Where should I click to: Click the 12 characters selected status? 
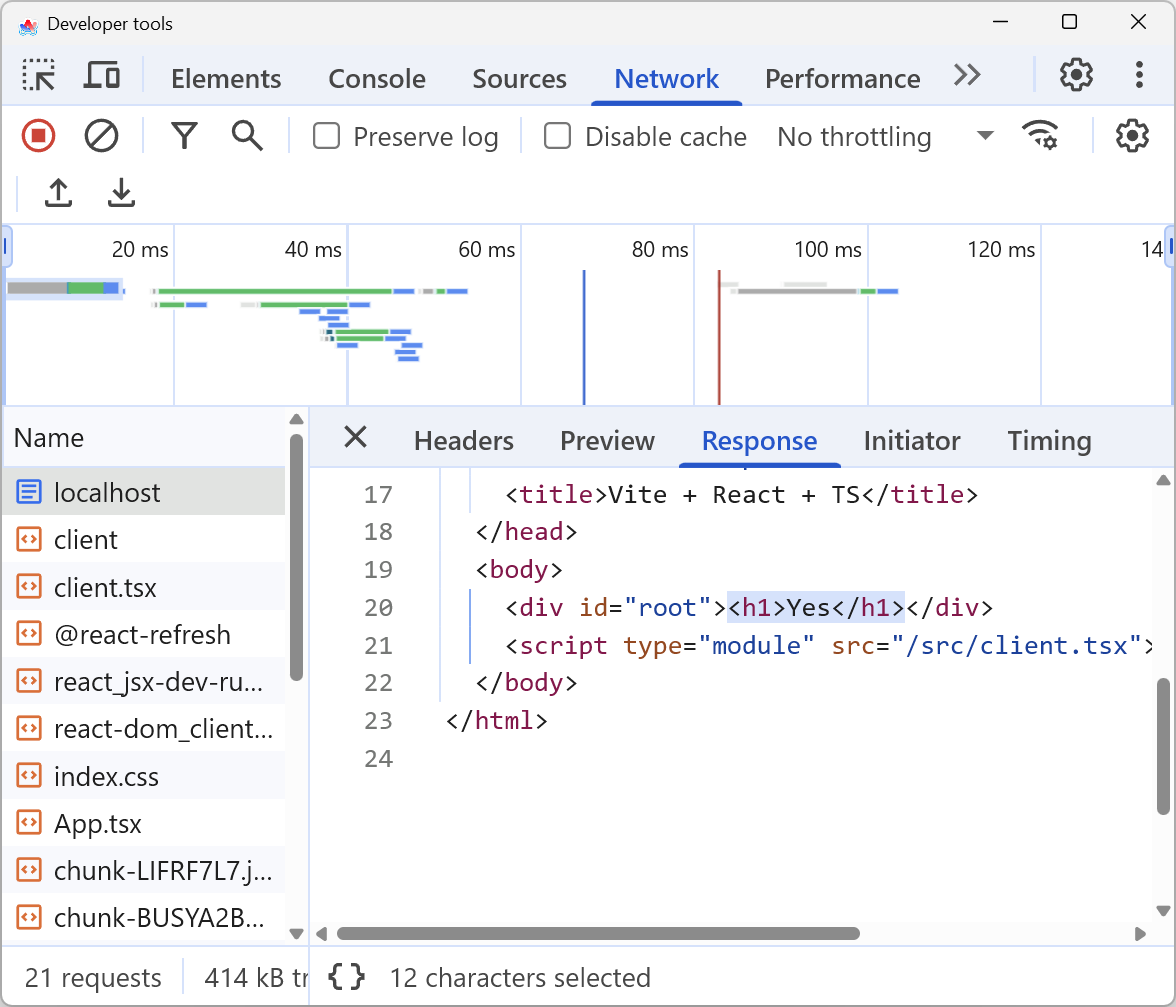pyautogui.click(x=520, y=978)
